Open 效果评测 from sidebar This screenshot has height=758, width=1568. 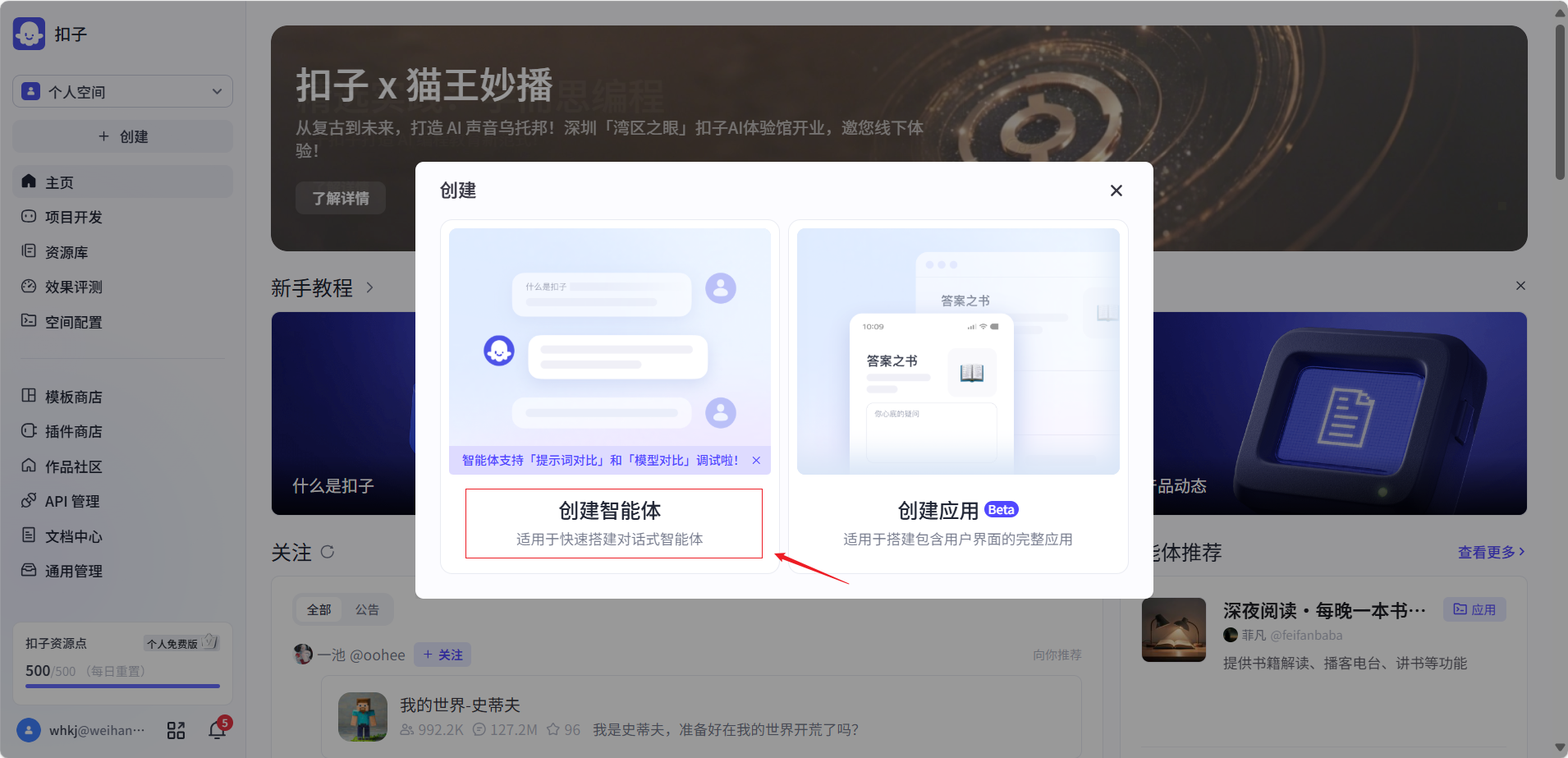73,287
